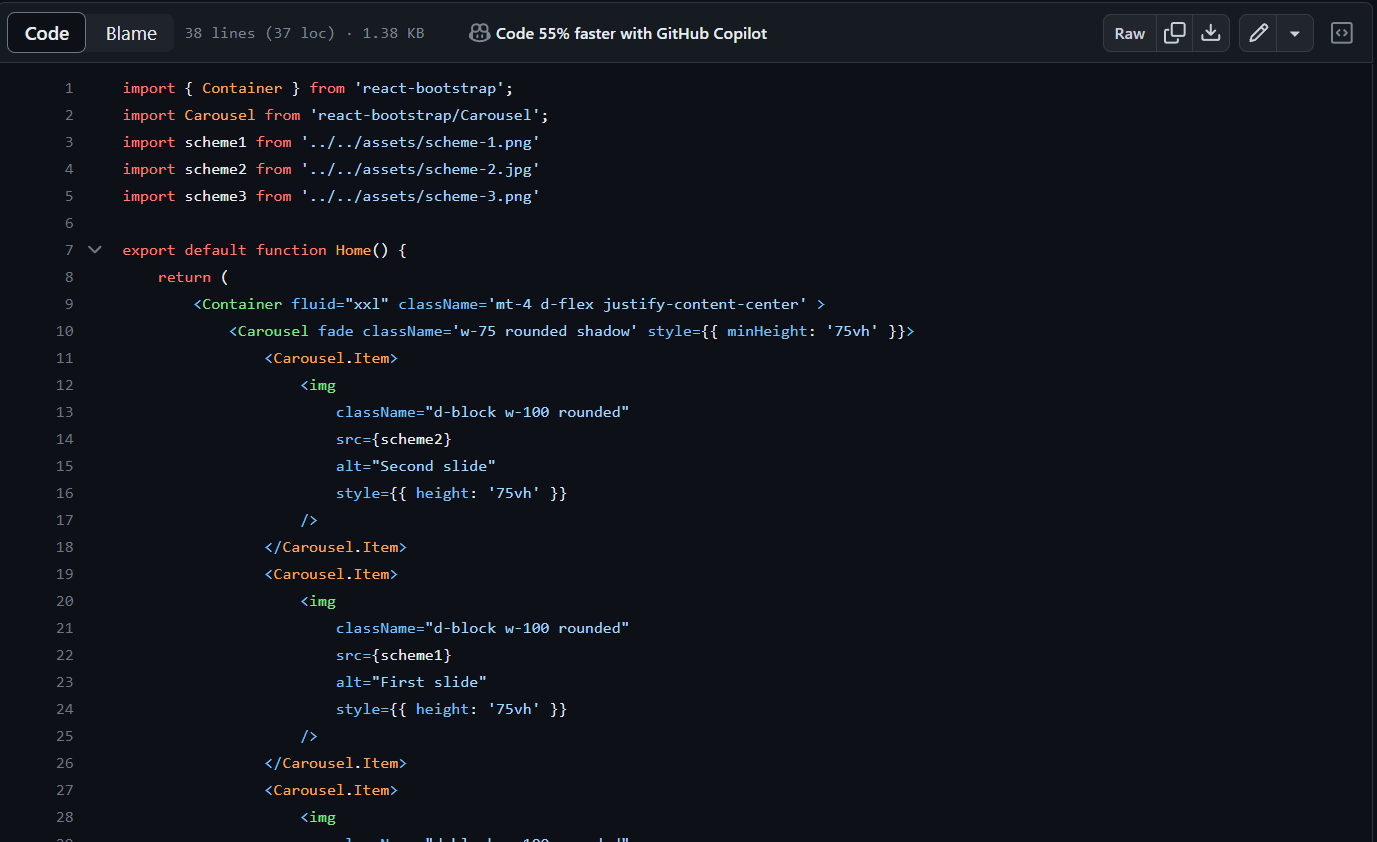Image resolution: width=1377 pixels, height=842 pixels.
Task: Switch to the Blame tab
Action: 131,33
